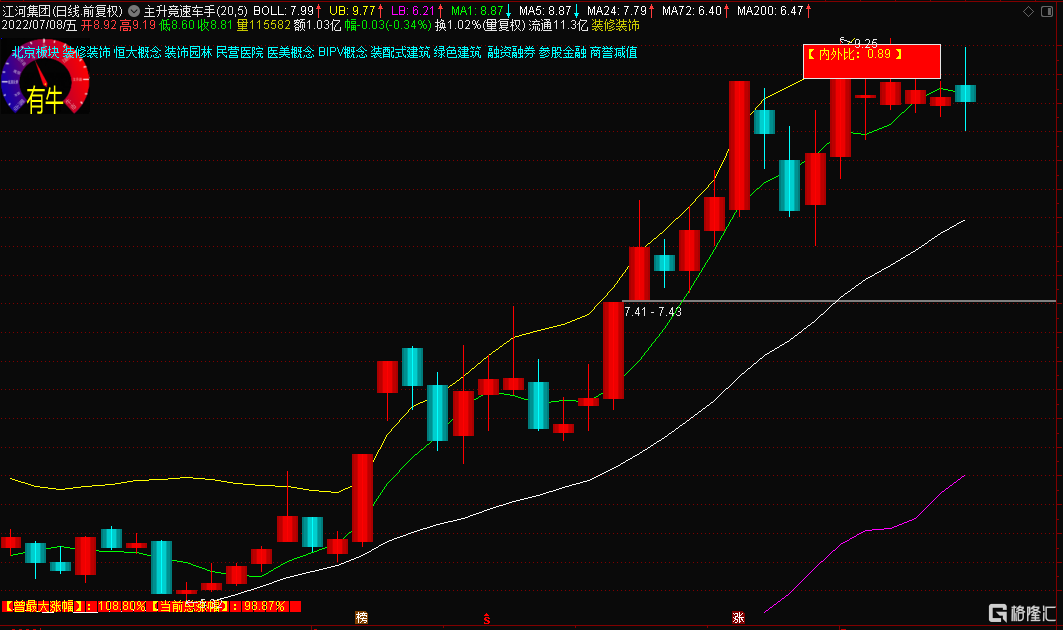Image resolution: width=1063 pixels, height=630 pixels.
Task: Open the BIPV概念 concept tag
Action: pyautogui.click(x=343, y=52)
